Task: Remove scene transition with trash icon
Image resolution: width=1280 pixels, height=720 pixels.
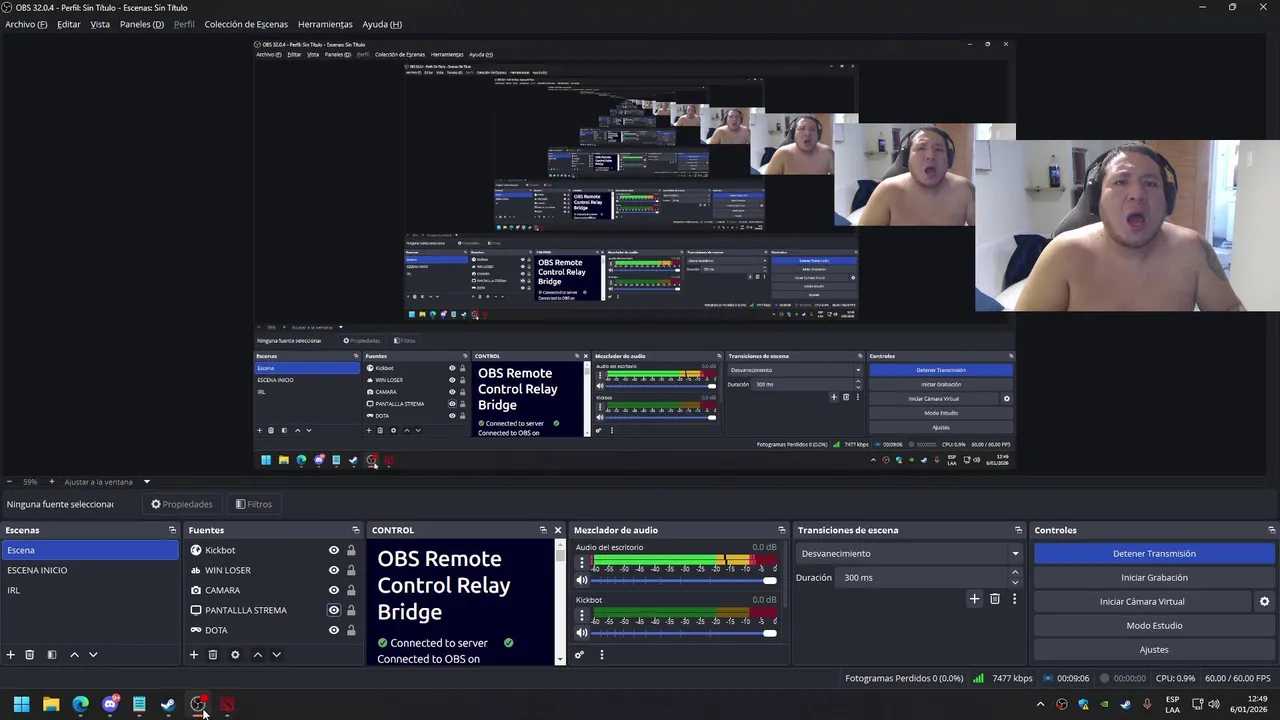Action: [994, 599]
